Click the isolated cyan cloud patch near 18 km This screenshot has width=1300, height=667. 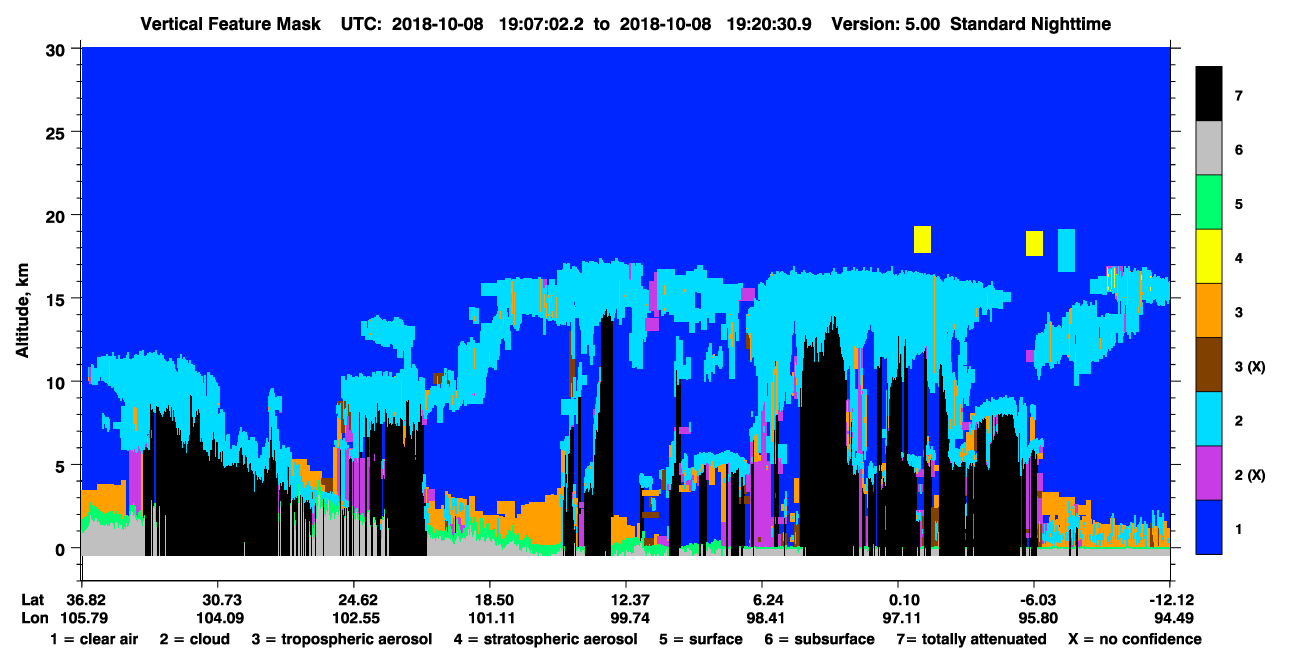pos(1066,250)
